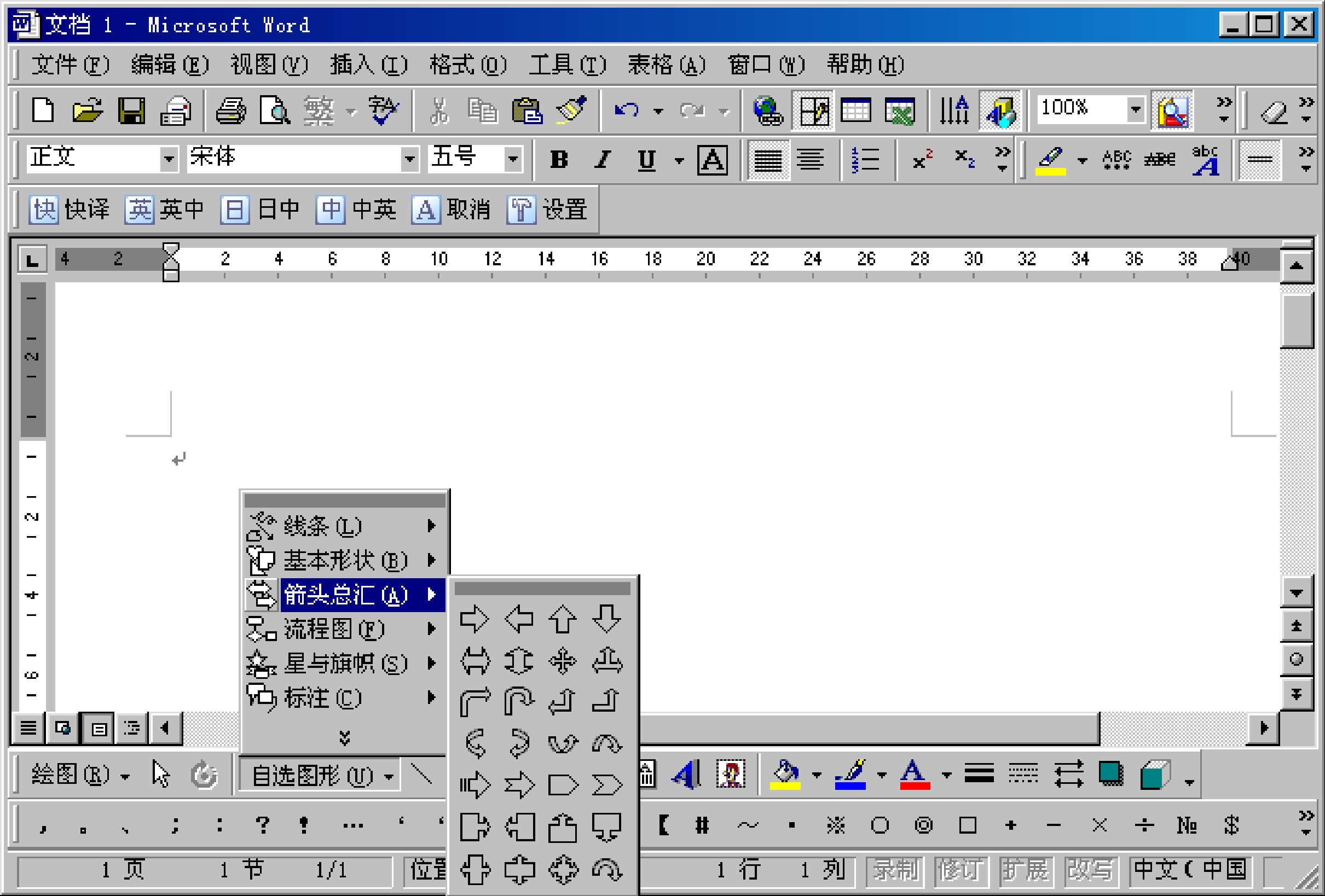Viewport: 1325px width, 896px height.
Task: Open the 插入(I) menu
Action: [x=368, y=65]
